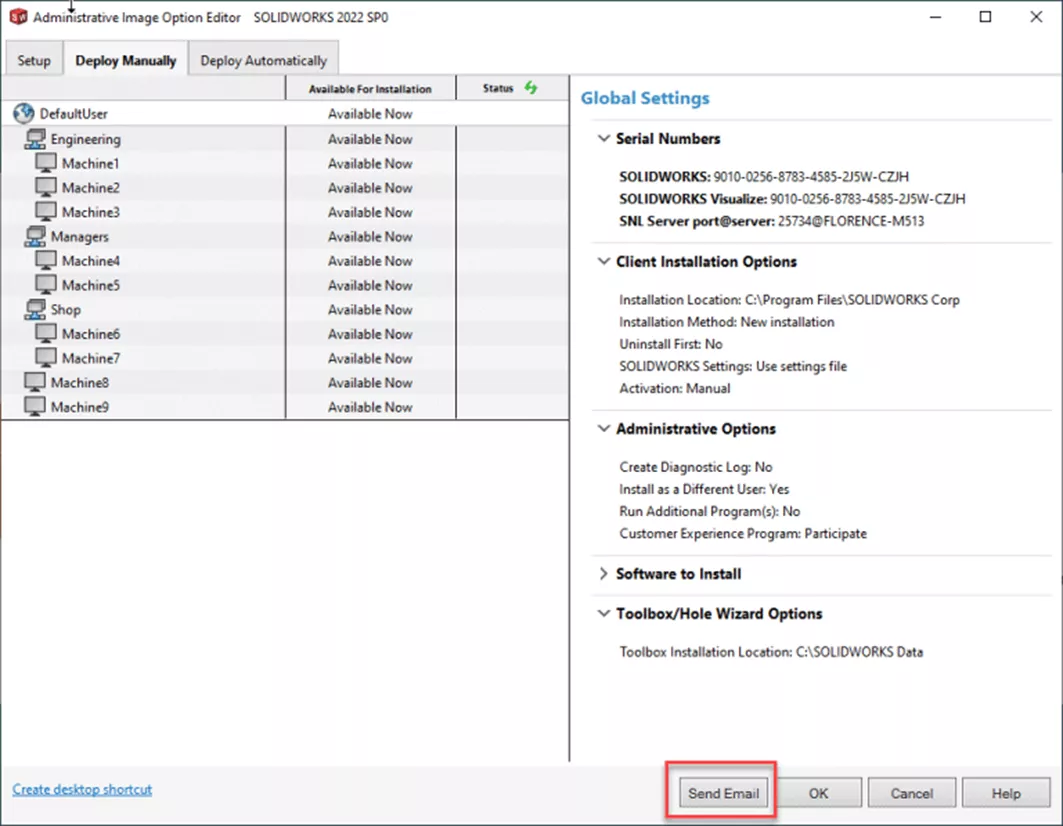Select the Deploy Manually tab
Screen dimensions: 1063x826
click(x=125, y=60)
